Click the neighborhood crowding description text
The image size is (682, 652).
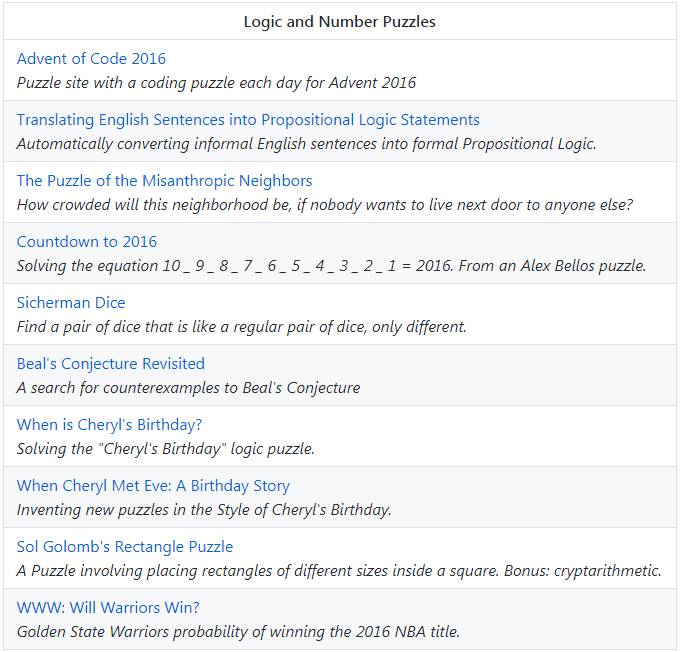(324, 205)
